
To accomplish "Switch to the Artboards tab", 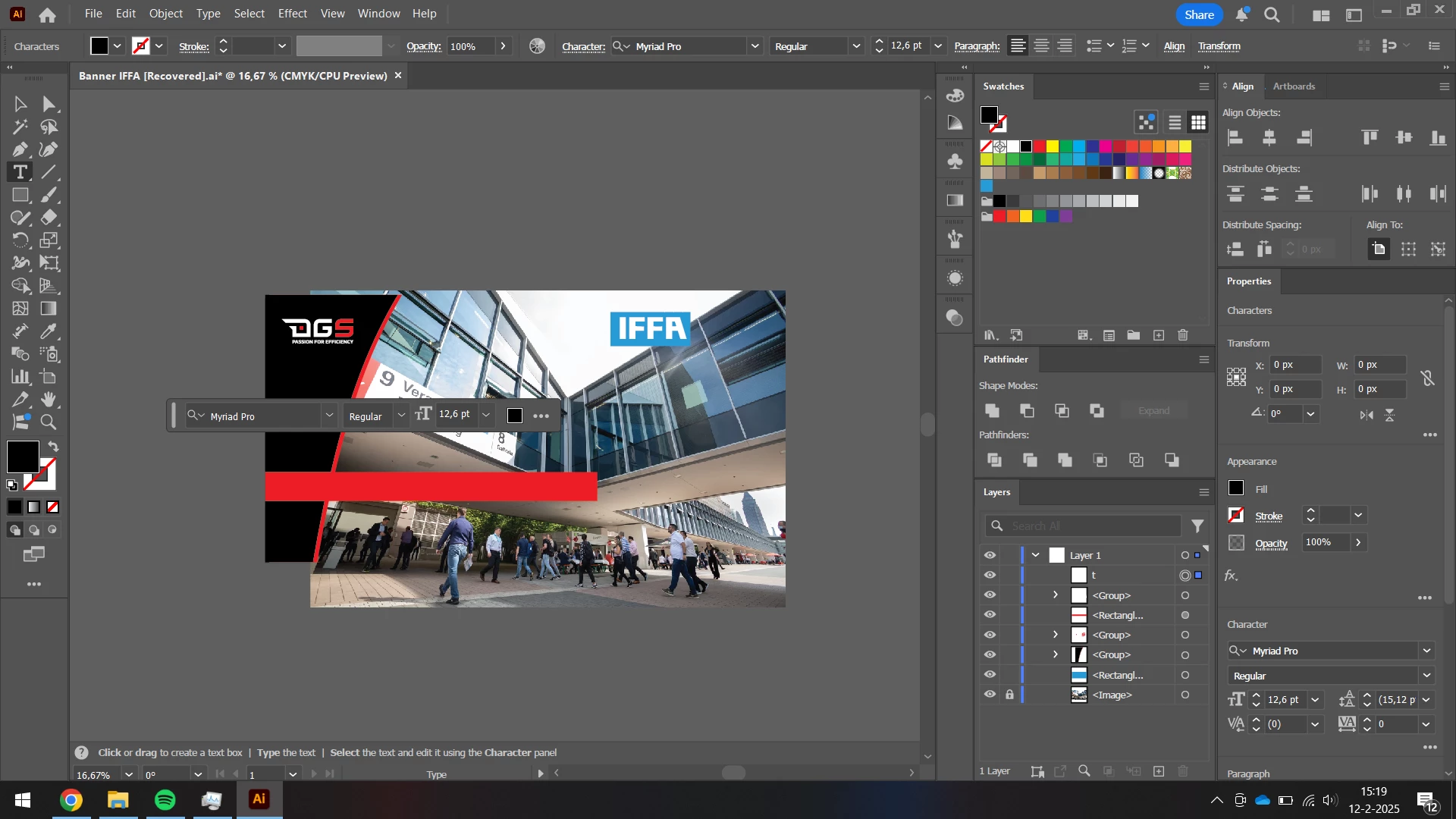I will (1294, 86).
